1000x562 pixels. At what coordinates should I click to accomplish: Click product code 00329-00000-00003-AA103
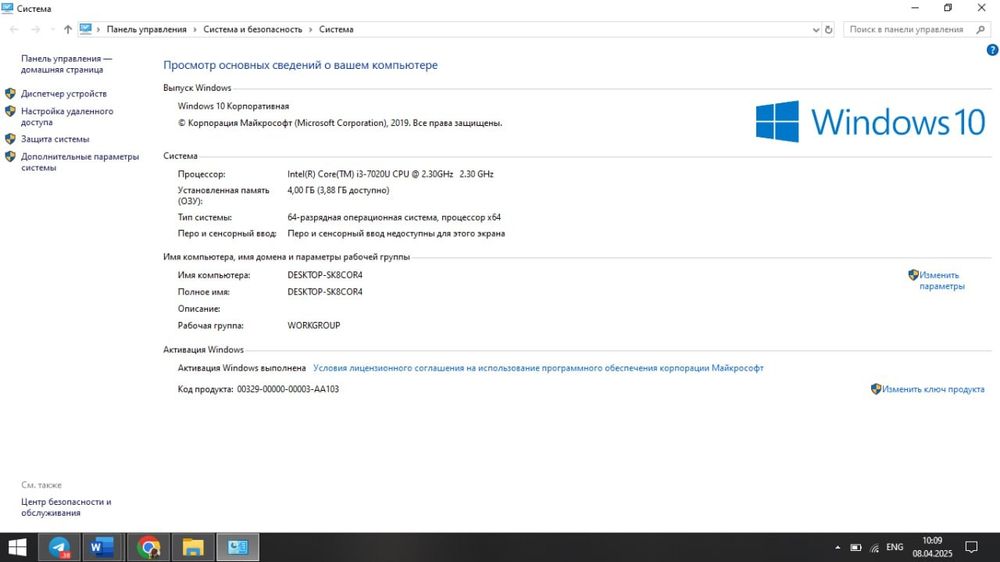[288, 389]
